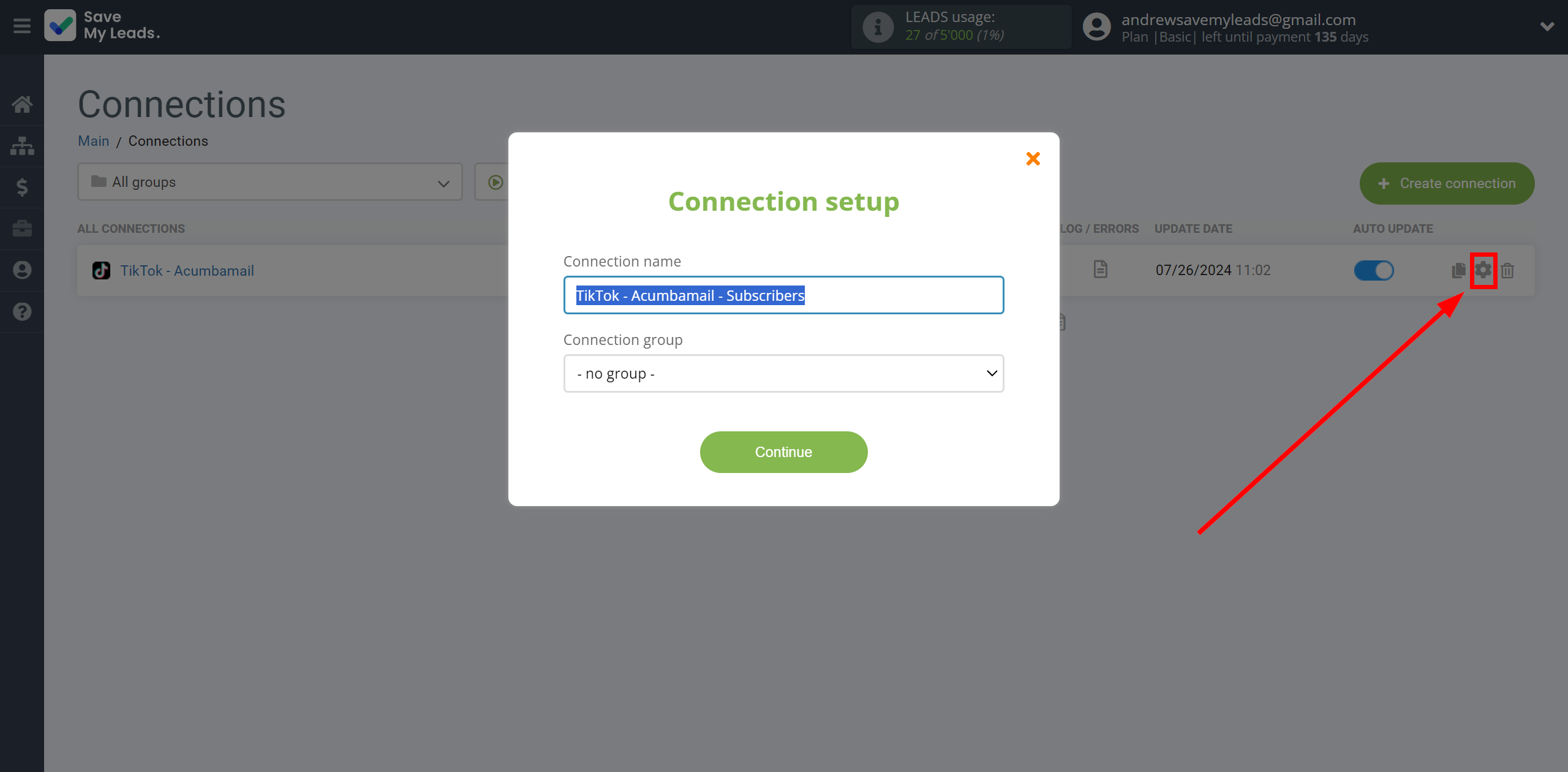Toggle the Auto Update switch for TikTok connection
The height and width of the screenshot is (772, 1568).
coord(1373,270)
